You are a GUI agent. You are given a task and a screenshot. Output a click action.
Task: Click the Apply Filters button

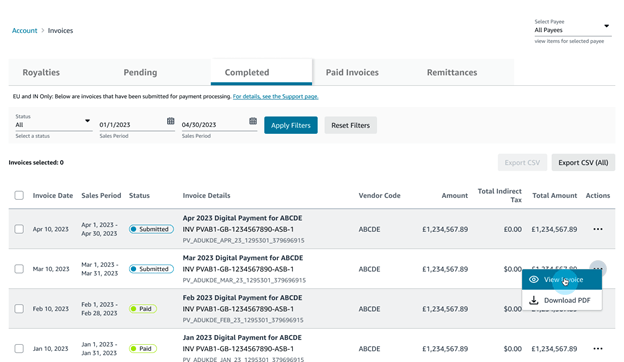tap(291, 125)
